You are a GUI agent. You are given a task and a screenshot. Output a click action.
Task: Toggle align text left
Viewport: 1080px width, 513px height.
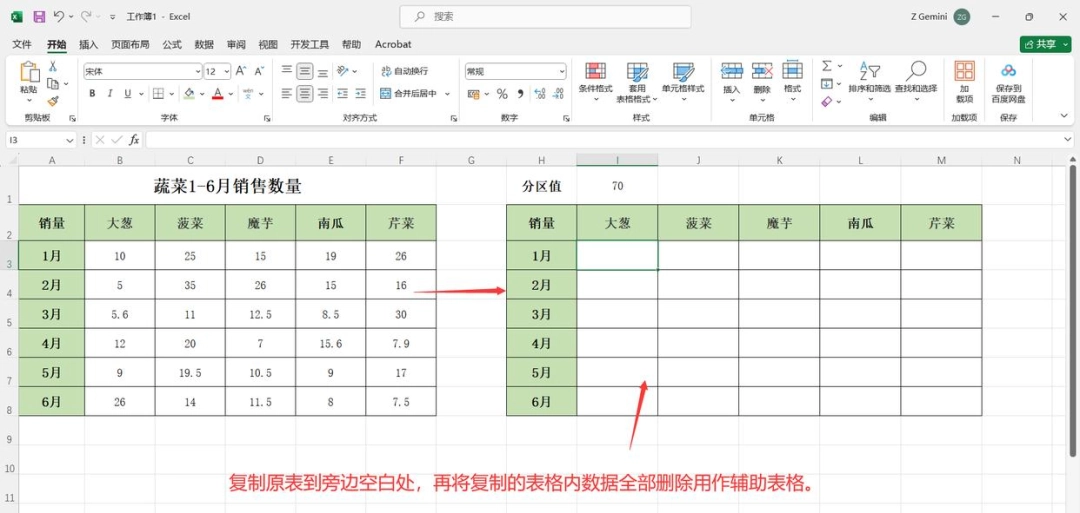pyautogui.click(x=287, y=94)
